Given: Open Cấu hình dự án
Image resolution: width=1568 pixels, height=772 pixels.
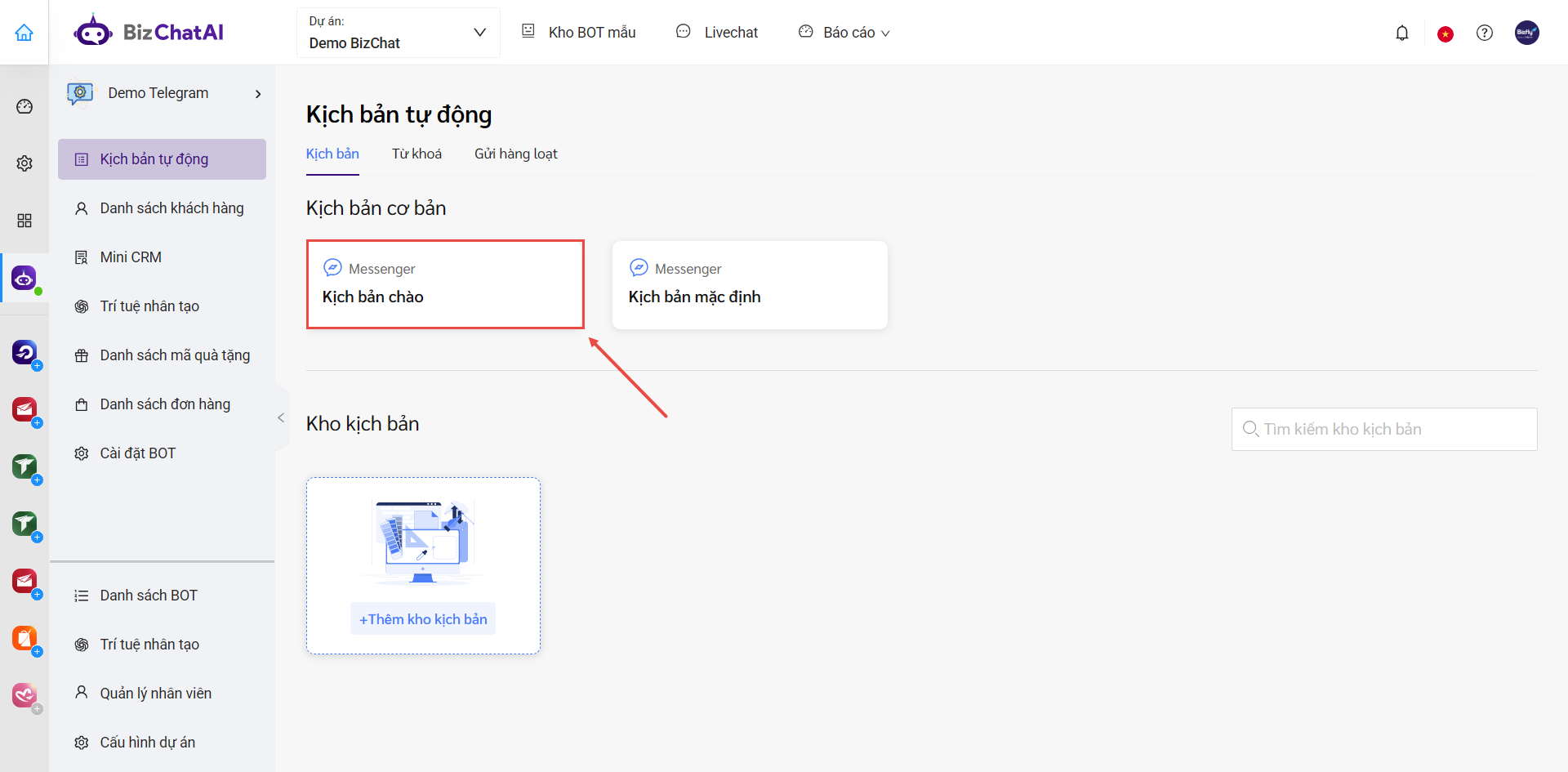Looking at the screenshot, I should 162,743.
